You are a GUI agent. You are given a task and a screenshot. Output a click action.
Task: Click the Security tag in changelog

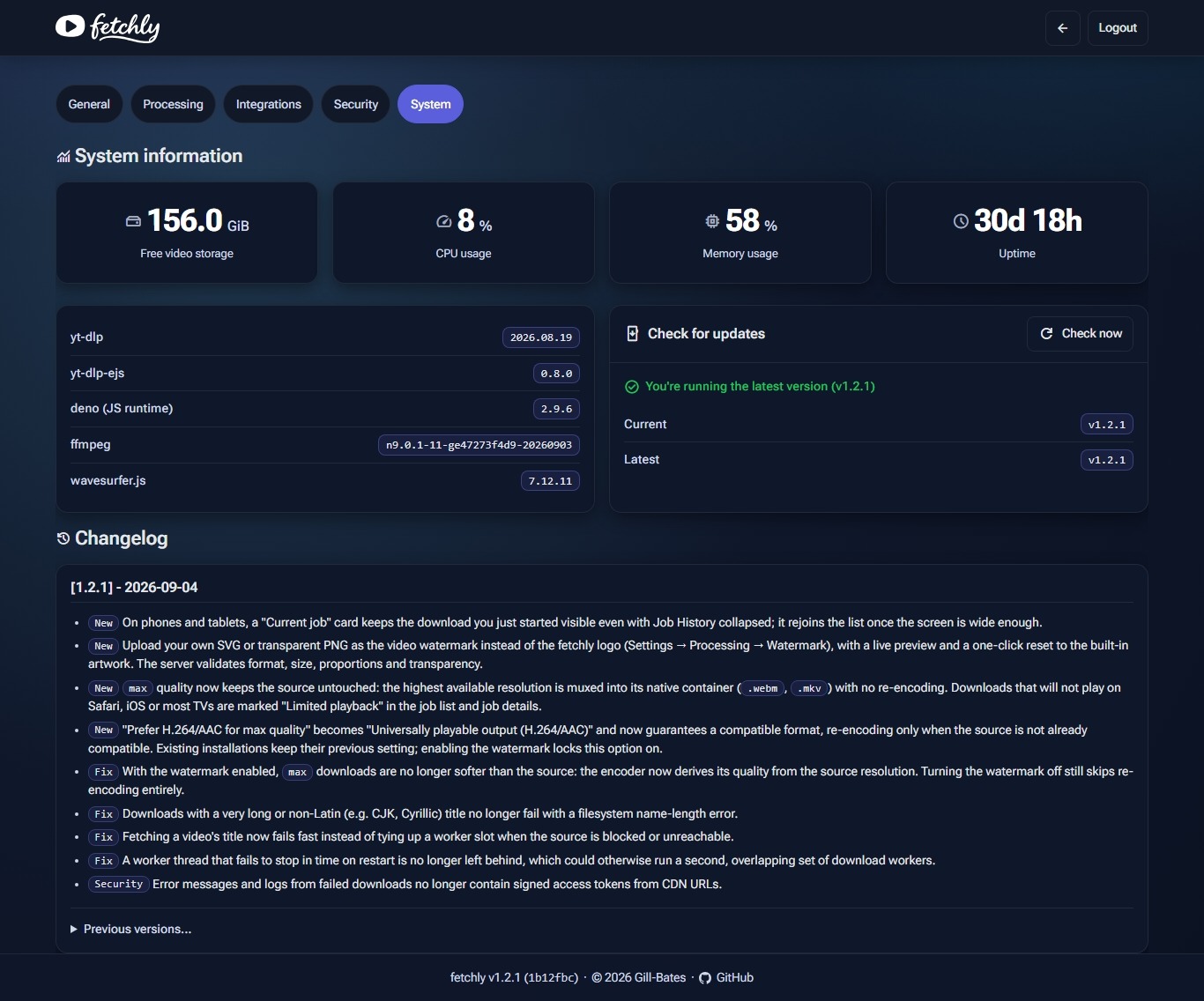point(118,884)
